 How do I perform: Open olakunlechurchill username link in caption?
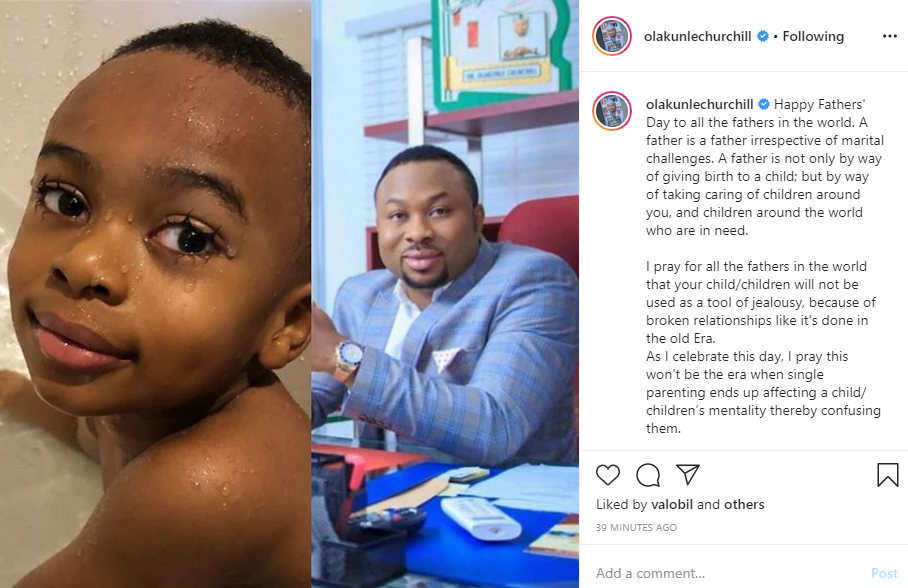point(700,104)
